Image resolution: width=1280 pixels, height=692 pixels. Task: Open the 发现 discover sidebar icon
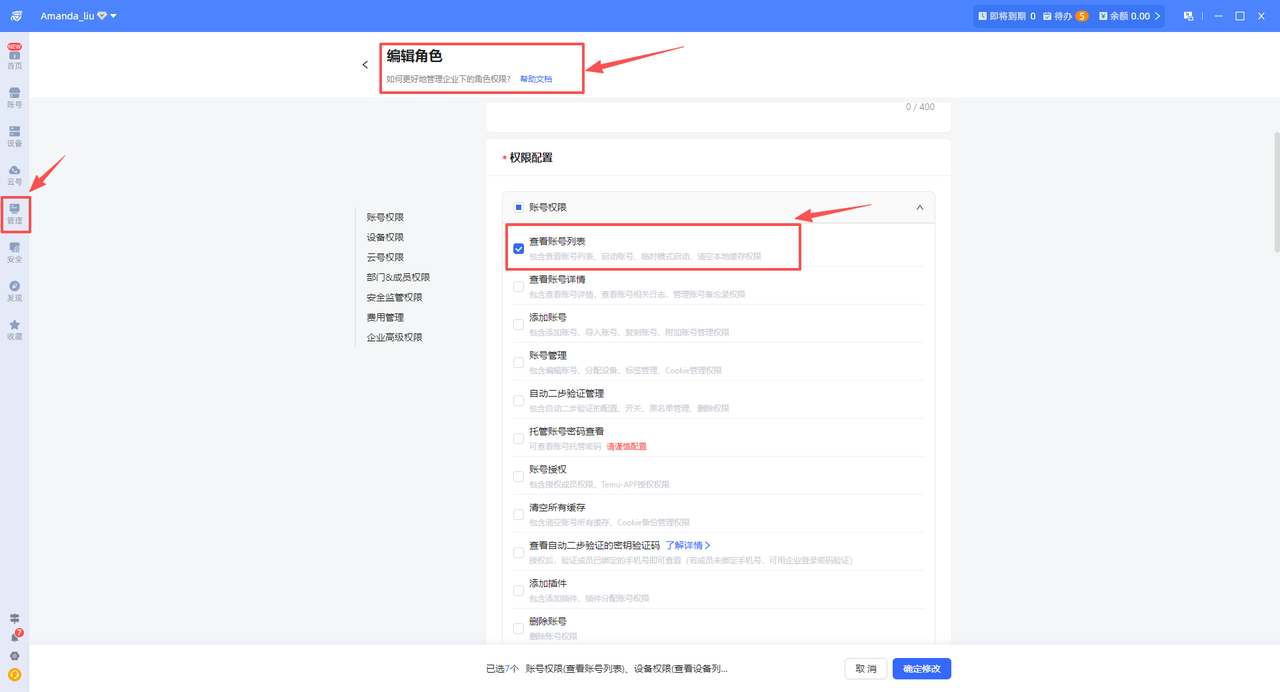tap(14, 291)
